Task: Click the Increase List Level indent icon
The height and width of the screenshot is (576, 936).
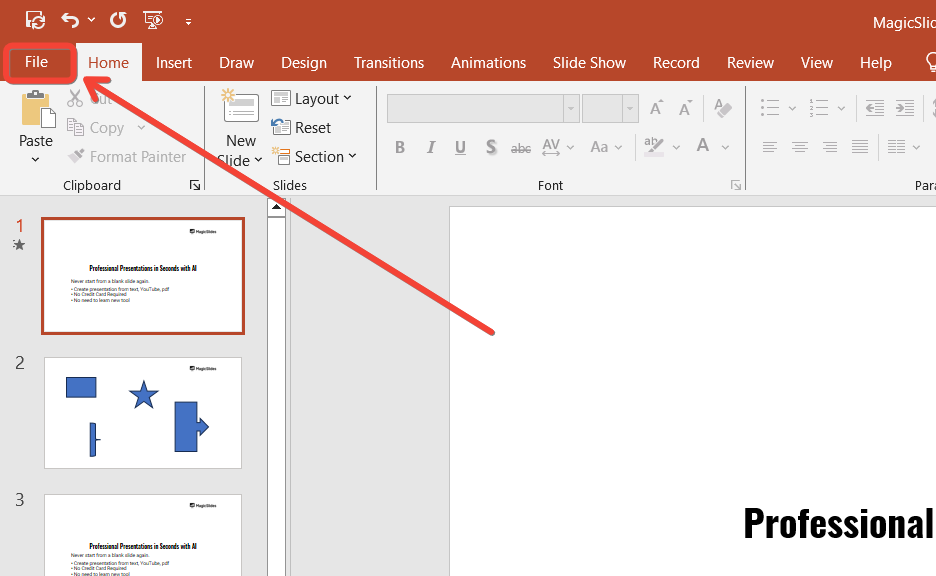Action: (x=905, y=108)
